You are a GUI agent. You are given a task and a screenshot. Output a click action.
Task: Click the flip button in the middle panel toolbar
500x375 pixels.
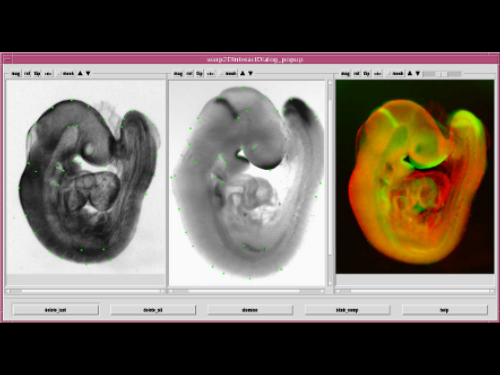click(x=199, y=73)
